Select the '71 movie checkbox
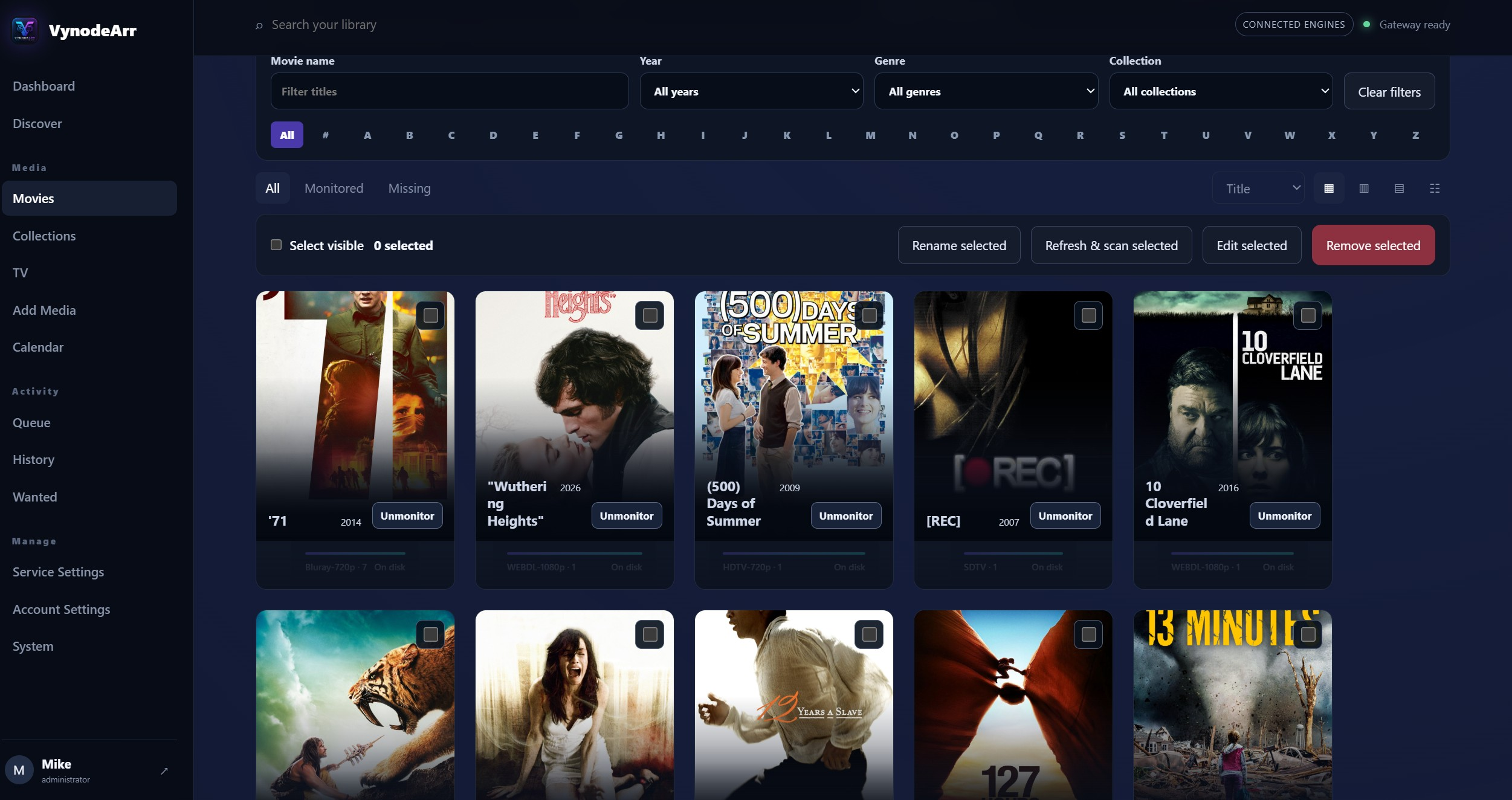The height and width of the screenshot is (800, 1512). pyautogui.click(x=431, y=315)
